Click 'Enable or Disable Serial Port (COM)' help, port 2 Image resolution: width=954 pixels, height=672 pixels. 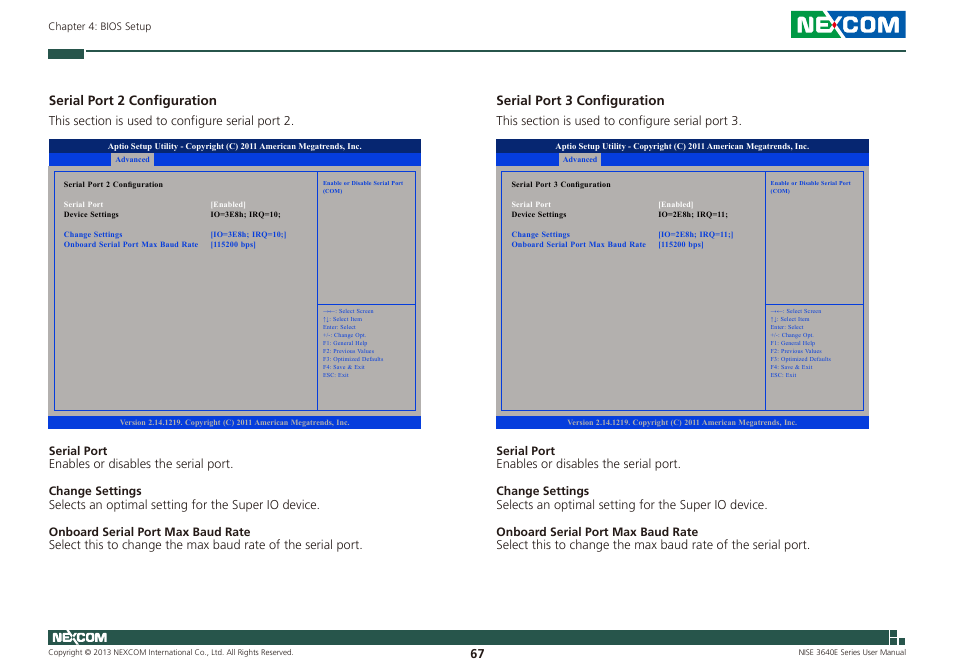pos(363,187)
